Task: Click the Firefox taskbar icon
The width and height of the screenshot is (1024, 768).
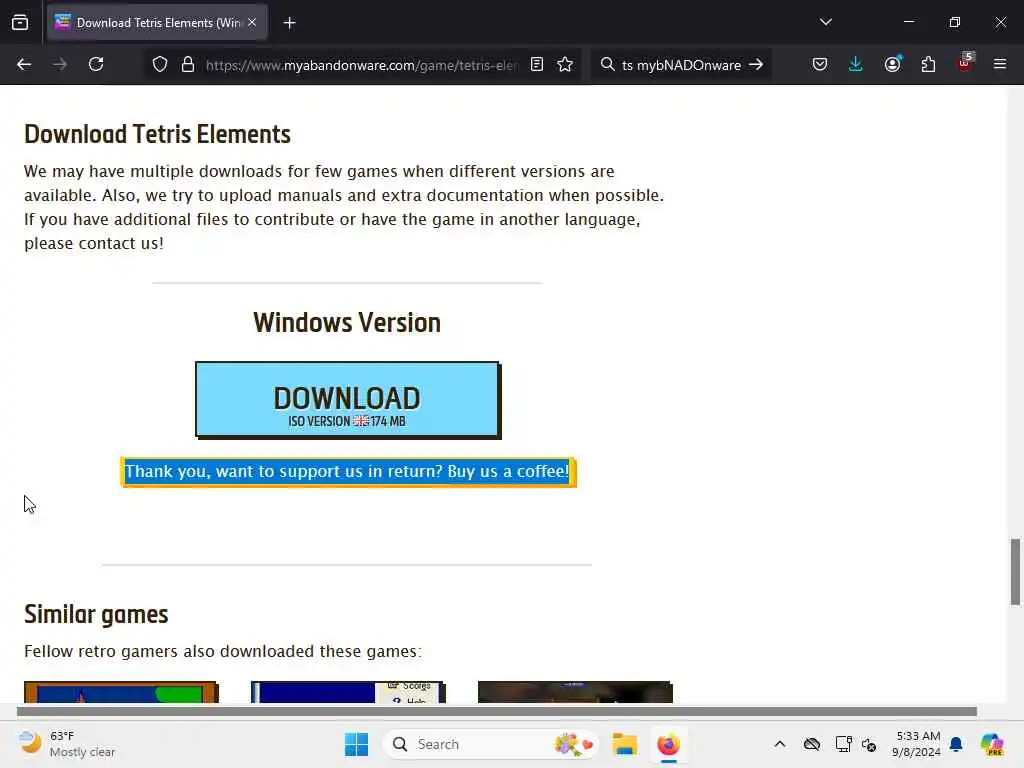Action: click(669, 744)
